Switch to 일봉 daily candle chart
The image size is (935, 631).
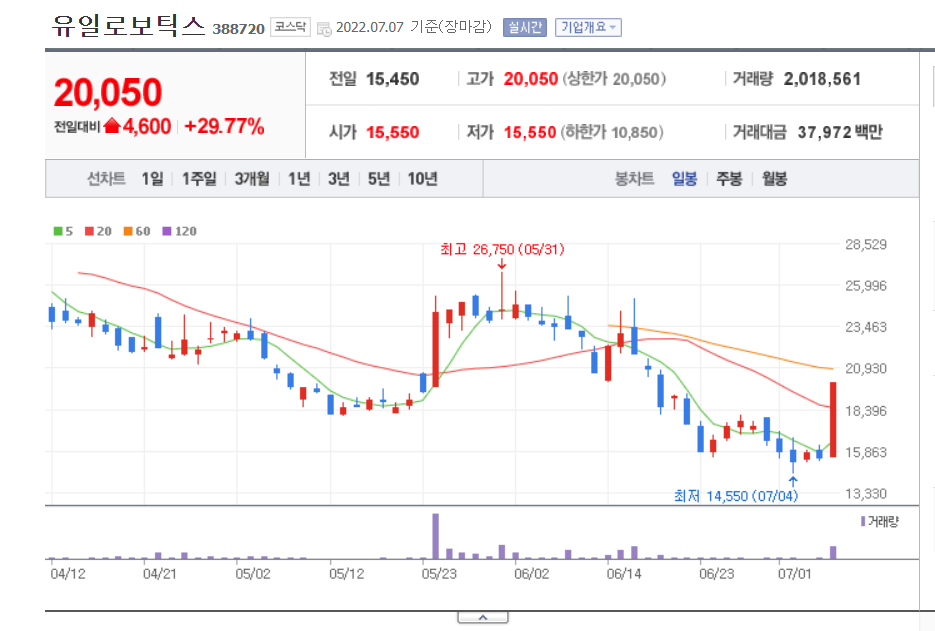point(685,178)
